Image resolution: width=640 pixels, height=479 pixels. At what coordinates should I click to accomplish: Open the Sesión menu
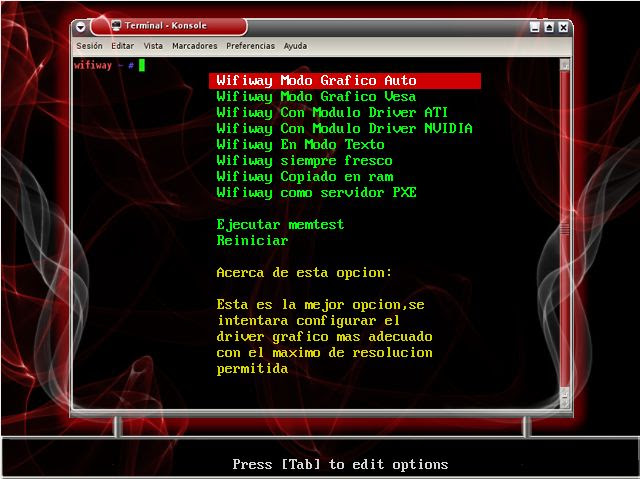(89, 46)
